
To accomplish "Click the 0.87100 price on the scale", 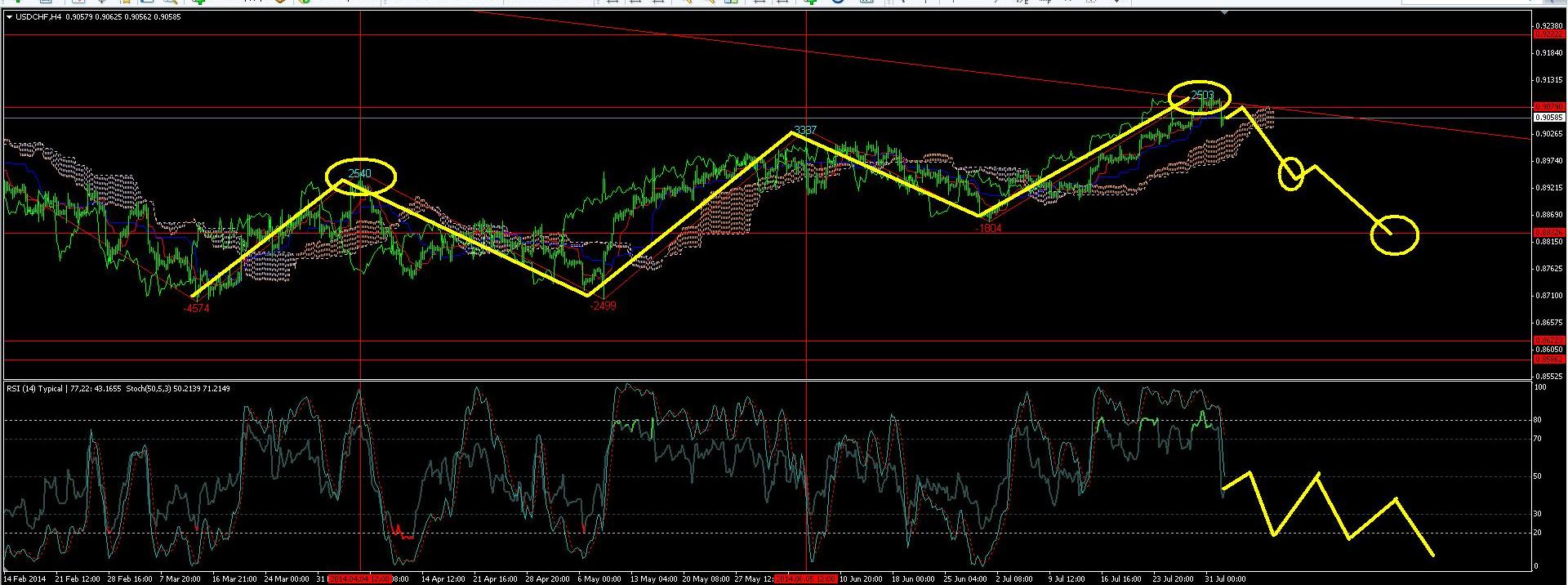I will [1548, 296].
